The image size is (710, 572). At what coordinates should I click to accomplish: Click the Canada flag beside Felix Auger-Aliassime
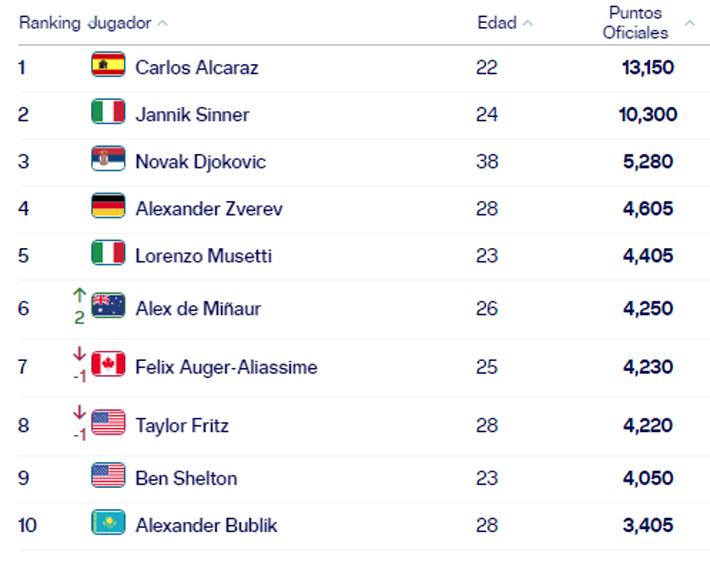coord(108,366)
